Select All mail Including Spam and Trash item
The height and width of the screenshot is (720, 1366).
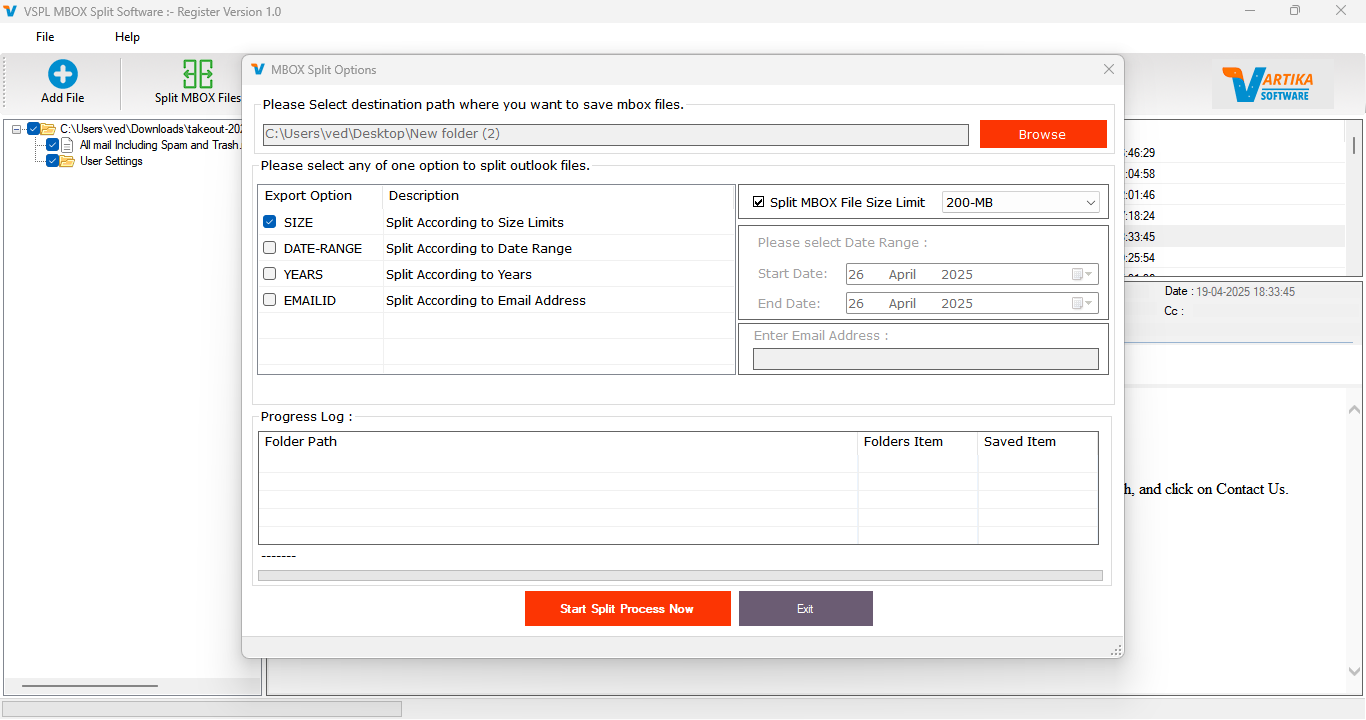click(160, 145)
